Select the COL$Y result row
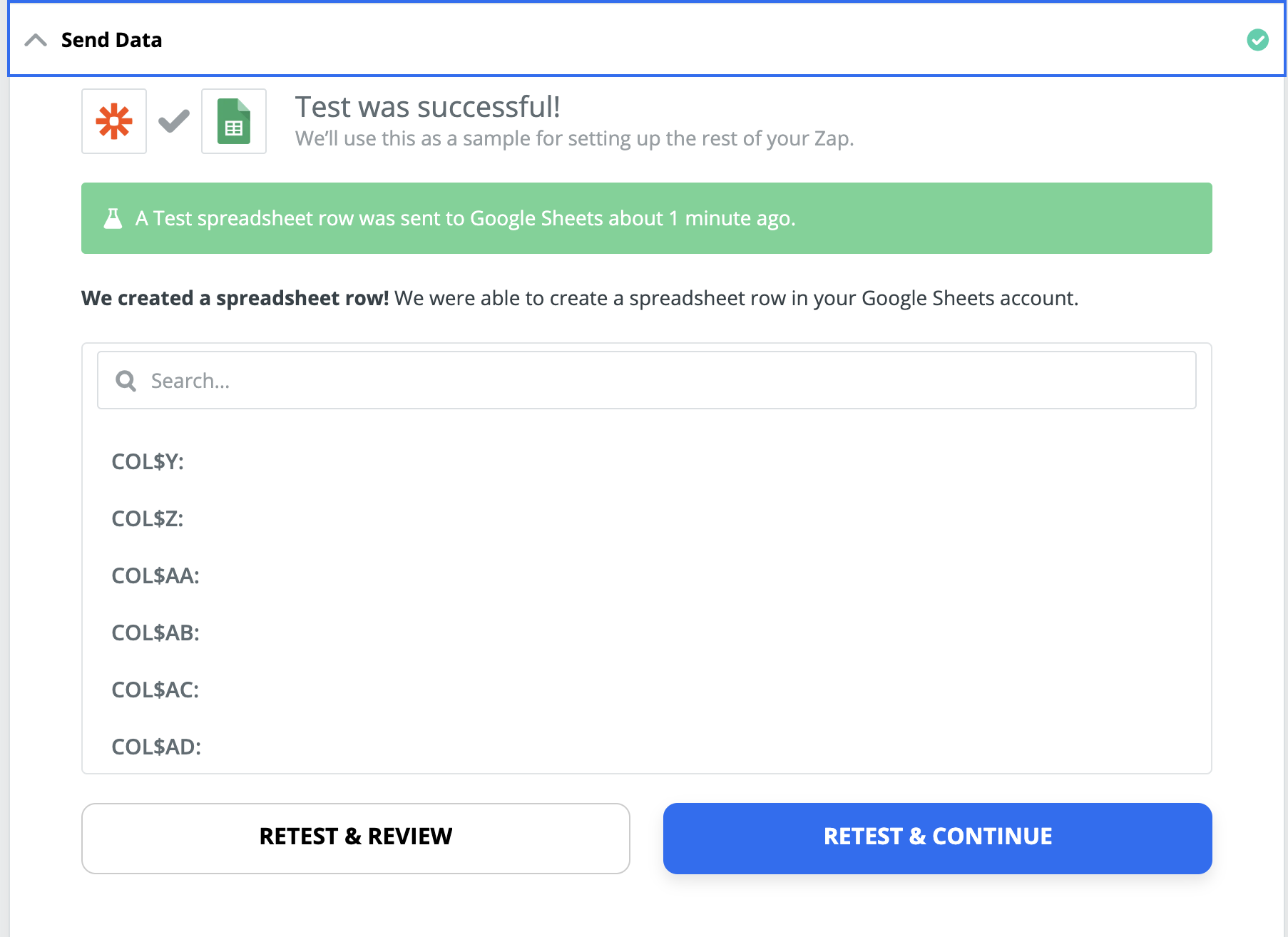This screenshot has width=1288, height=937. coord(646,461)
